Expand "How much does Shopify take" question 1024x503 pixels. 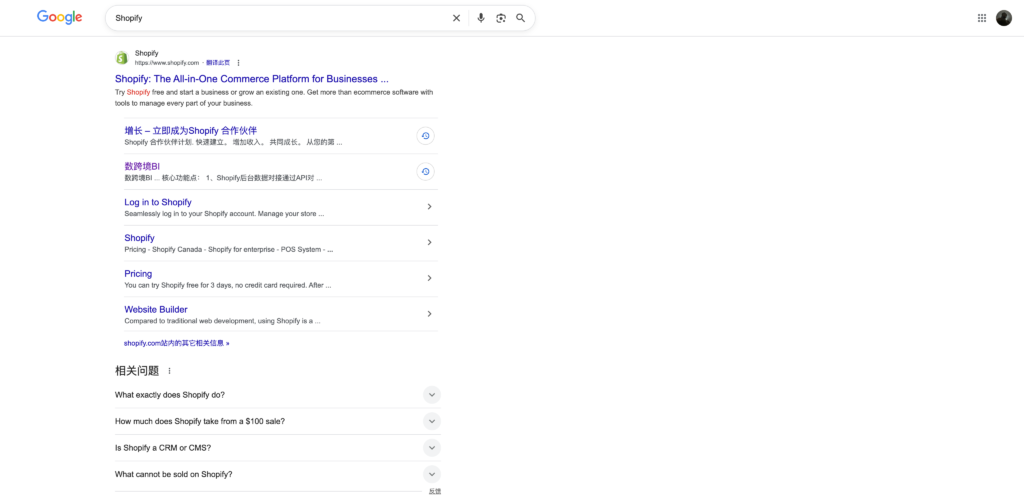pos(432,421)
